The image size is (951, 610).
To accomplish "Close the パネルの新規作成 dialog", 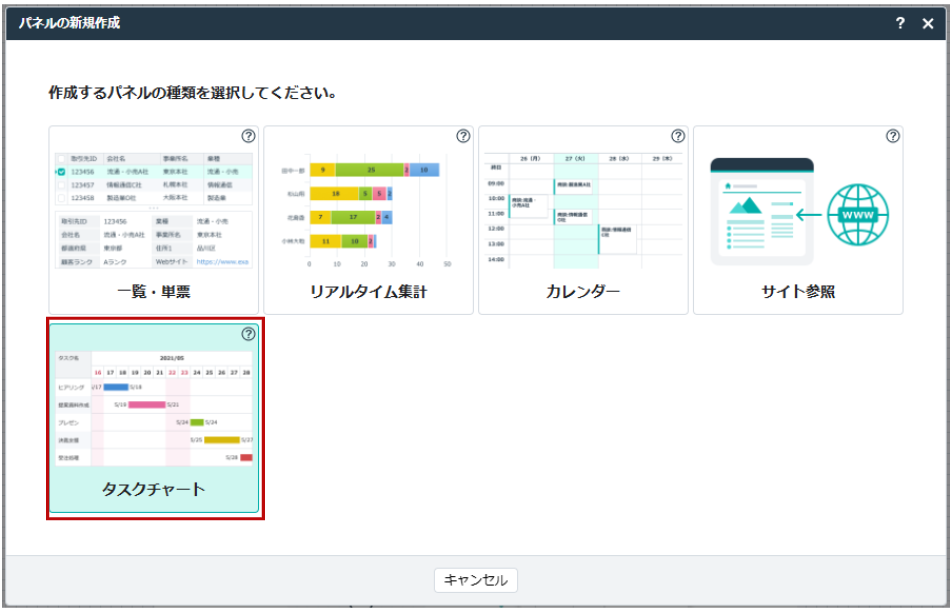I will [x=928, y=23].
